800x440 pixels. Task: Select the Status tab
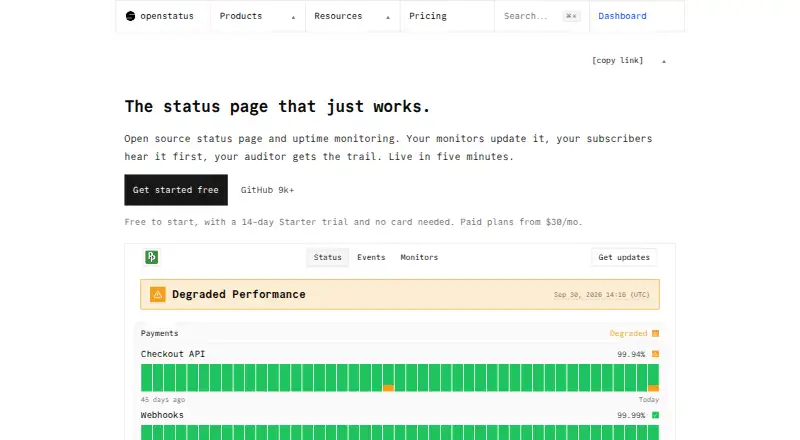point(328,257)
